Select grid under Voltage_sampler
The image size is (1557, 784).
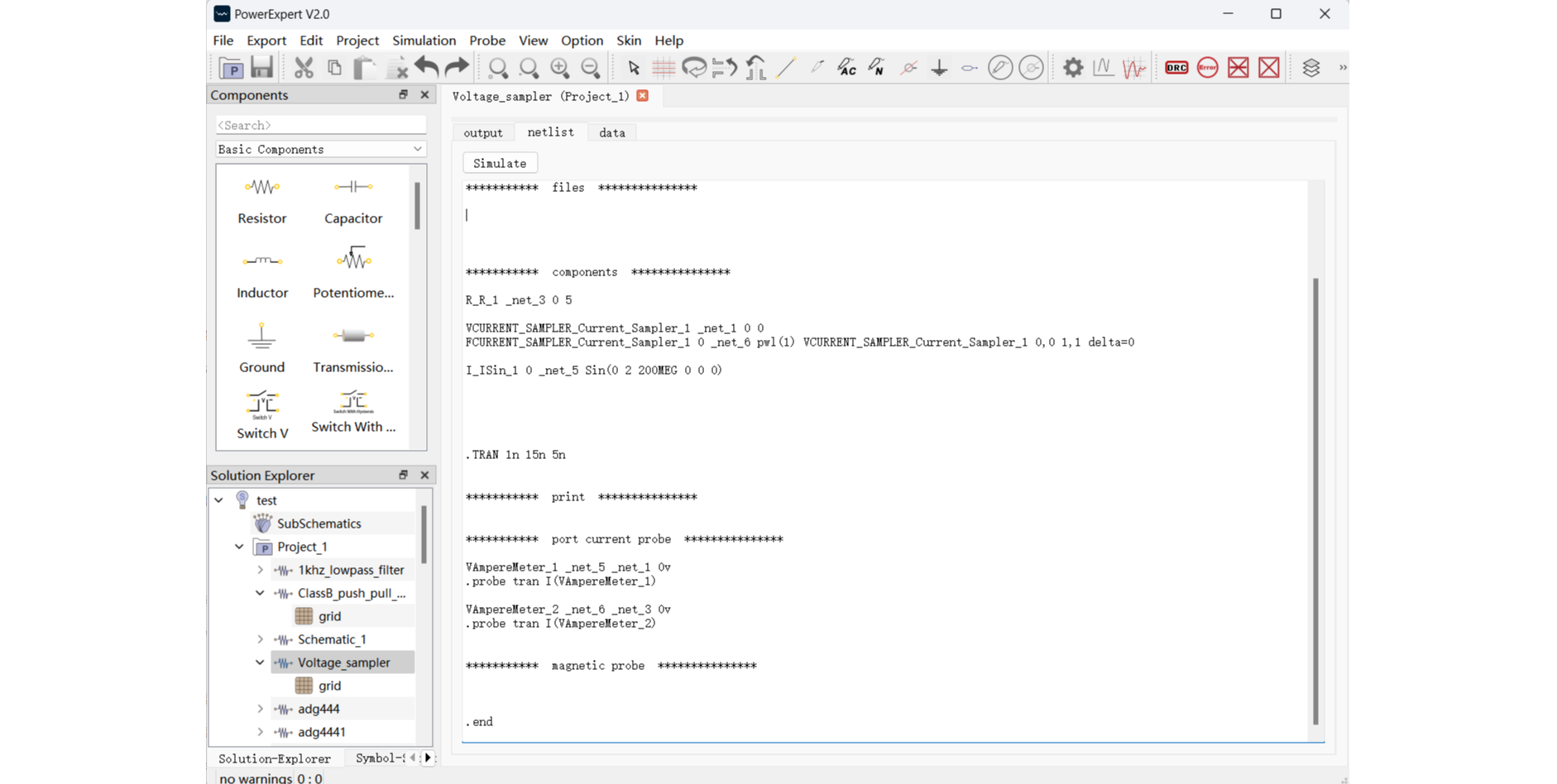(329, 686)
